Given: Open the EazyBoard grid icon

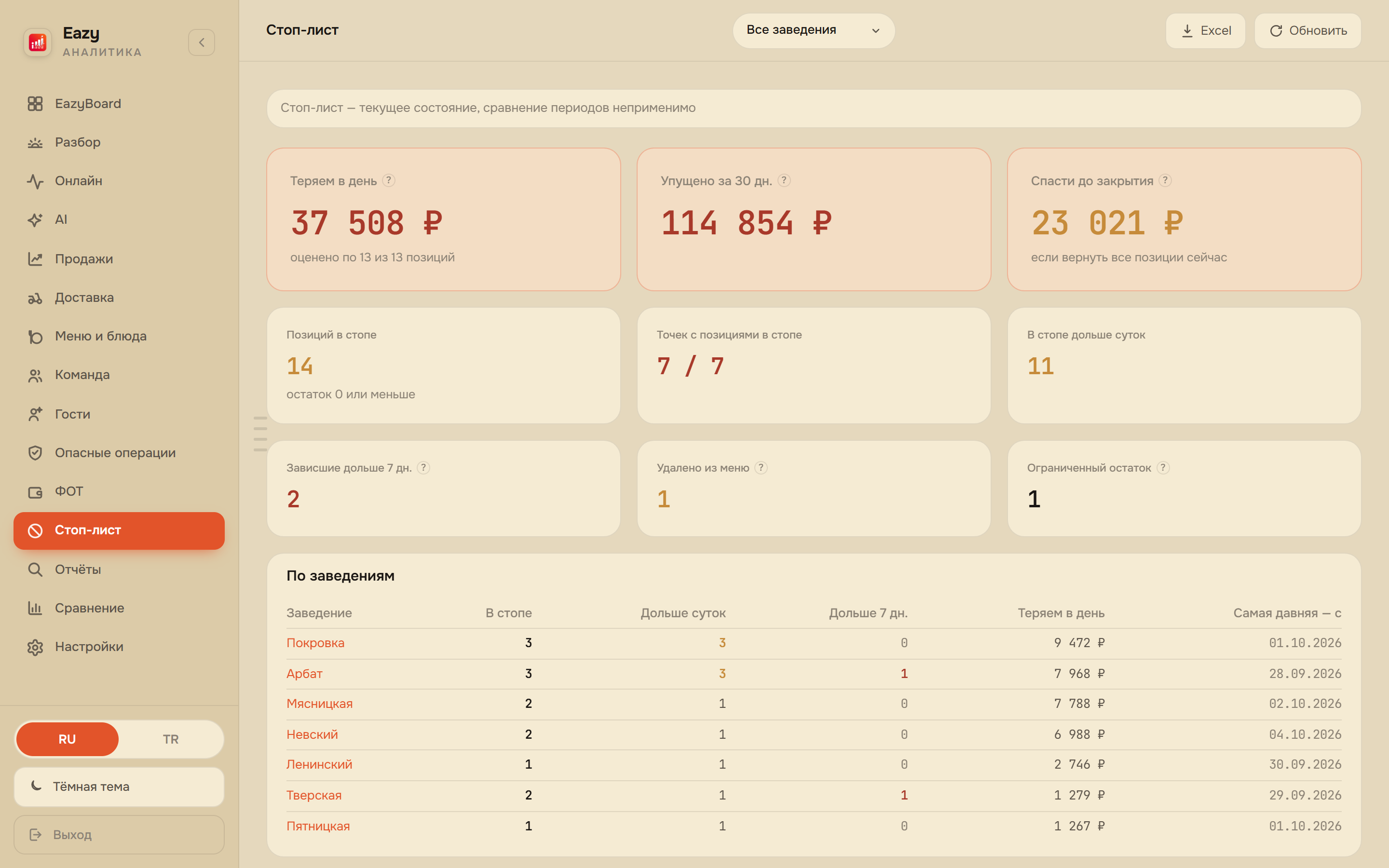Looking at the screenshot, I should tap(35, 103).
